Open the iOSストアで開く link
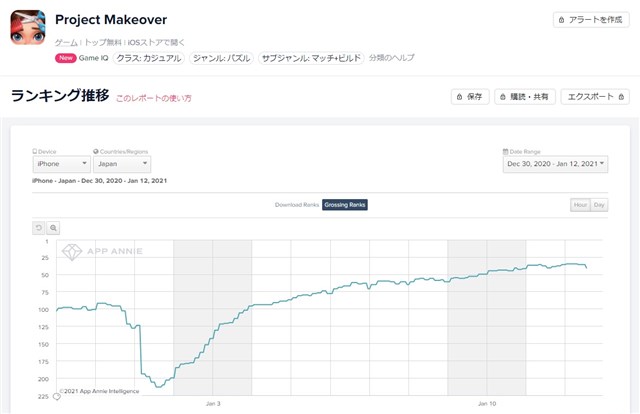The image size is (640, 414). click(x=156, y=42)
